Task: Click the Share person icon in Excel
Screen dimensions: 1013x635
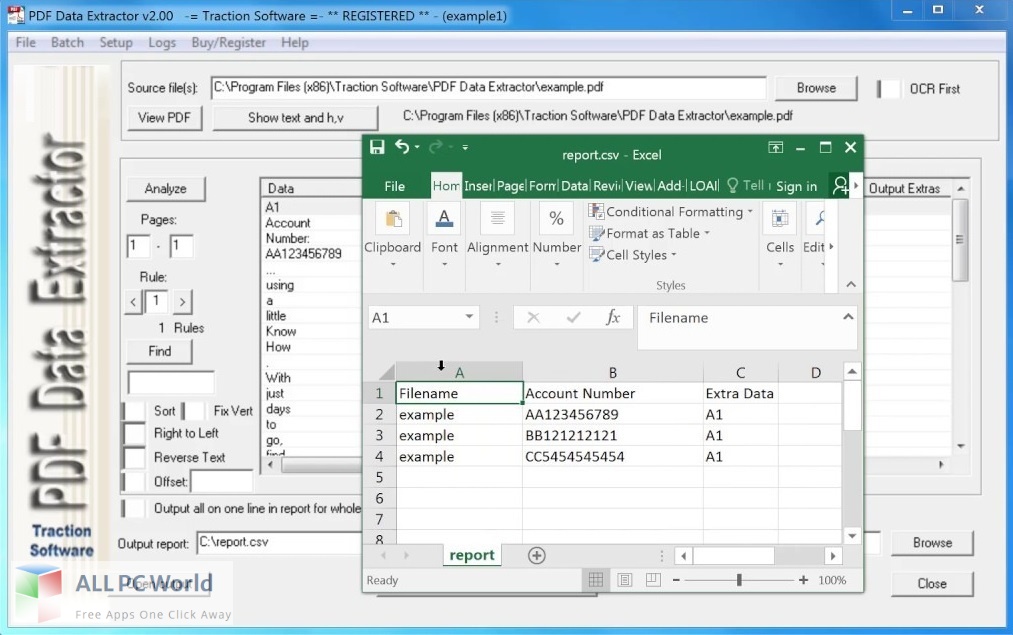Action: pos(840,186)
